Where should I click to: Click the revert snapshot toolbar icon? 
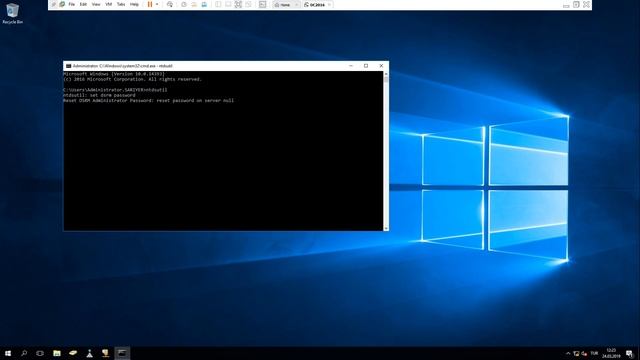coord(194,4)
